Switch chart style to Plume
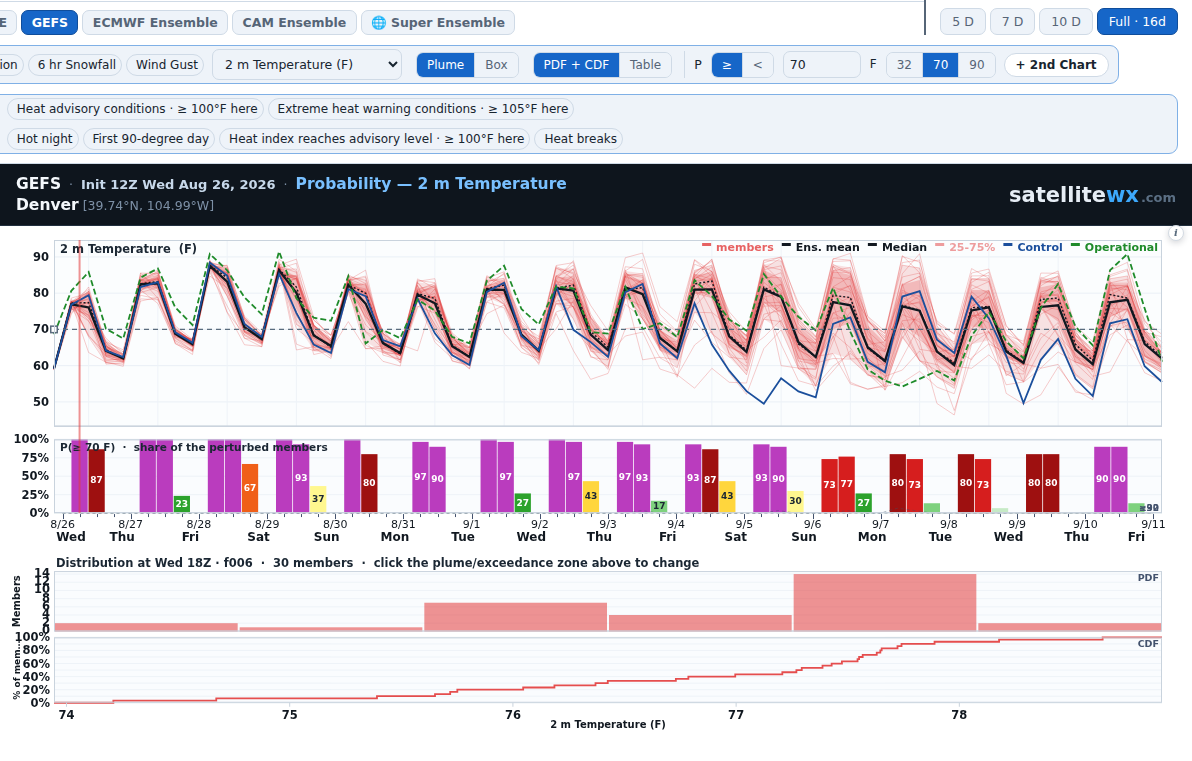1192x761 pixels. (445, 65)
